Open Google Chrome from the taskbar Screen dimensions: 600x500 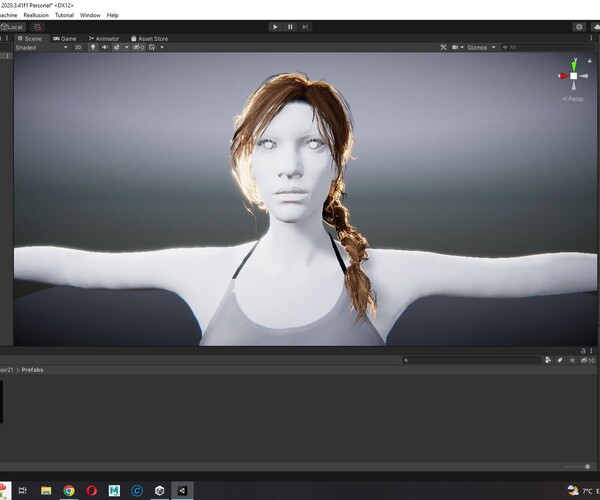point(69,490)
